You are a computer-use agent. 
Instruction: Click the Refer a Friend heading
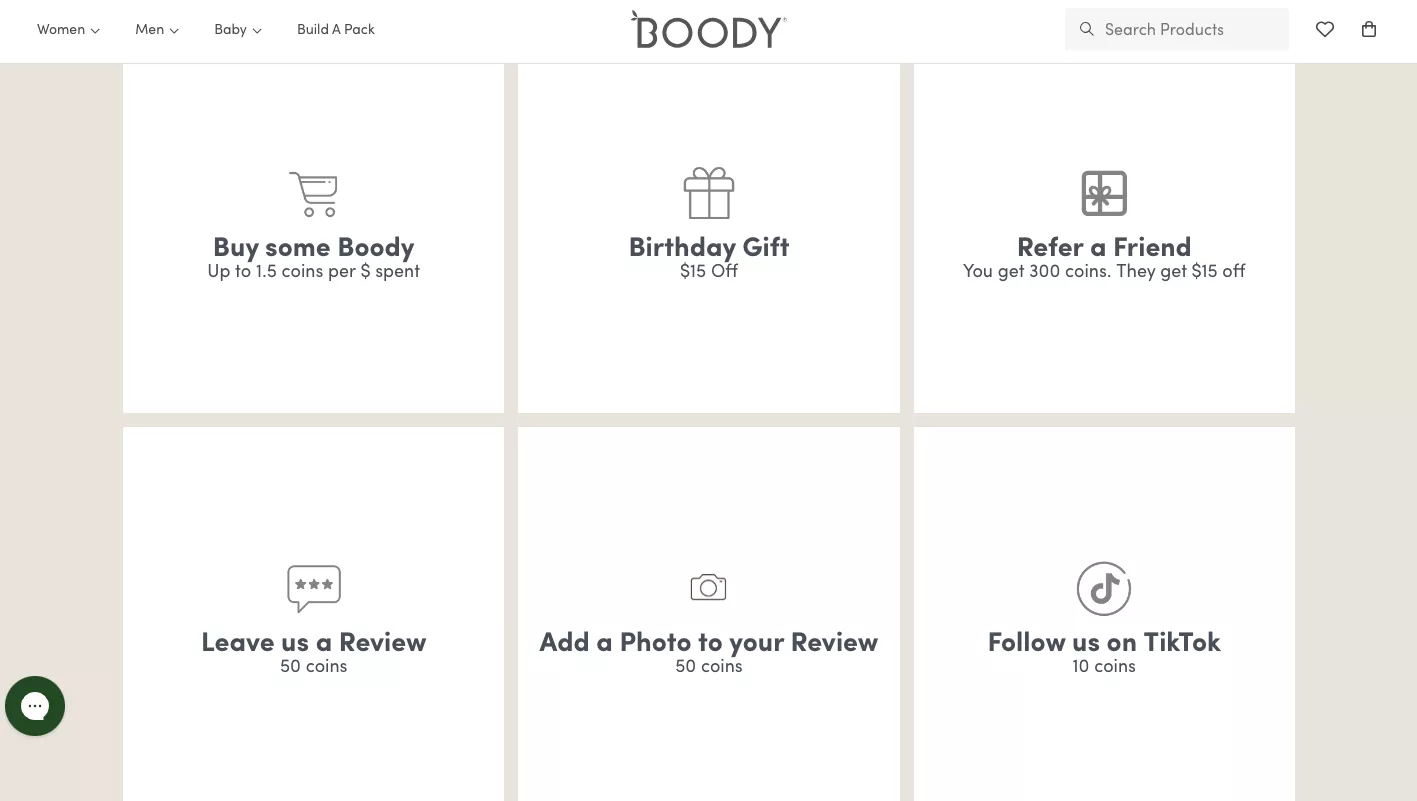(x=1104, y=247)
